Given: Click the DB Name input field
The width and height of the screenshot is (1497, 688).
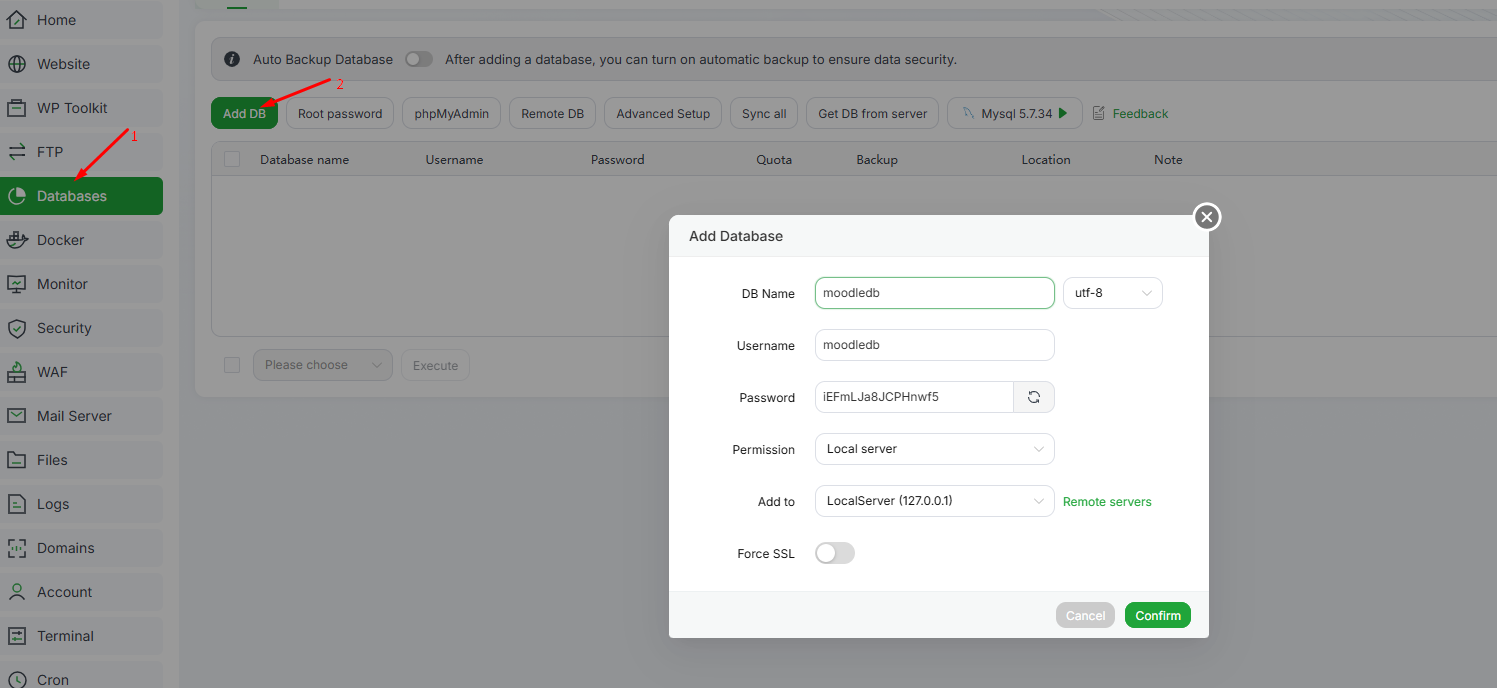Looking at the screenshot, I should (x=934, y=293).
